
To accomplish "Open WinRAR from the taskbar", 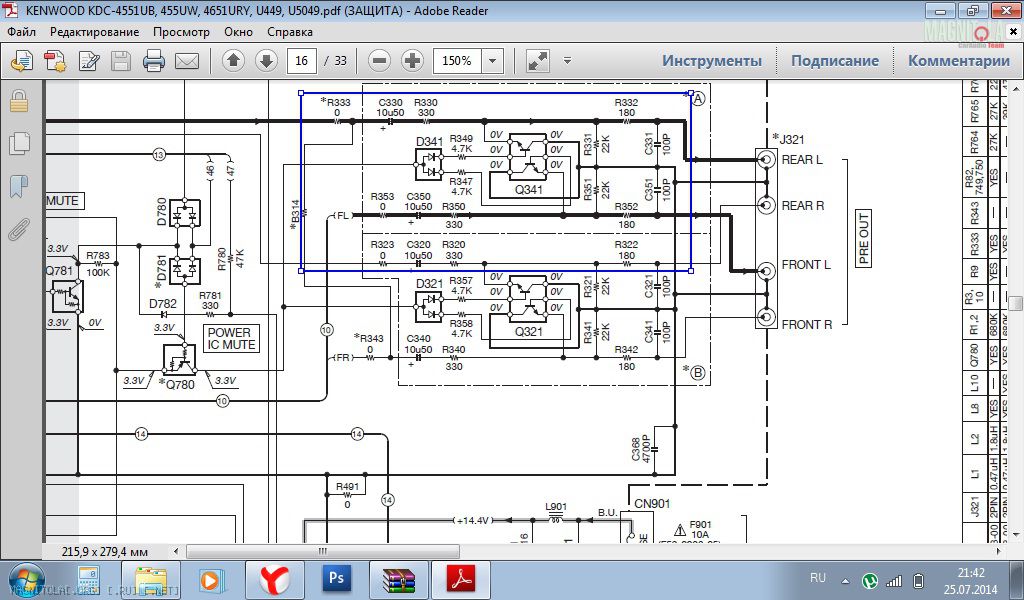I will [399, 580].
